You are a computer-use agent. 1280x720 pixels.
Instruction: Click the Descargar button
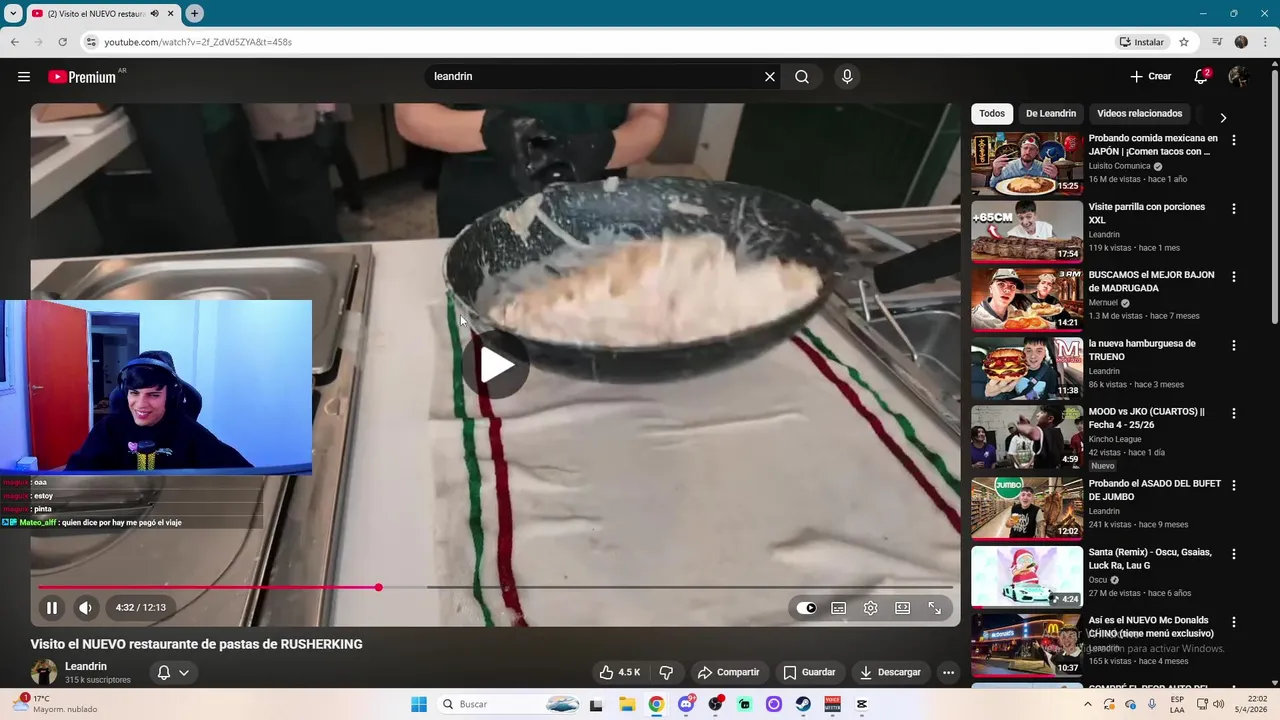[x=890, y=672]
